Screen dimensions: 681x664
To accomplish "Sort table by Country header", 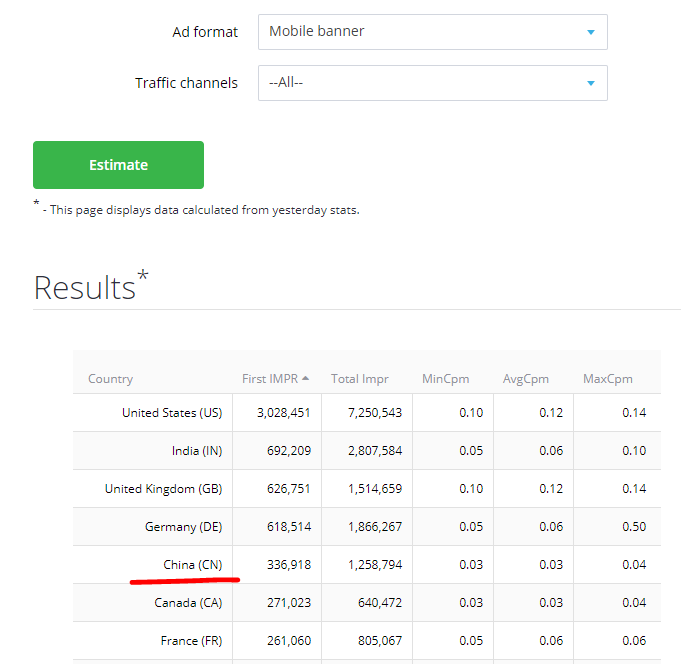I will pyautogui.click(x=110, y=379).
